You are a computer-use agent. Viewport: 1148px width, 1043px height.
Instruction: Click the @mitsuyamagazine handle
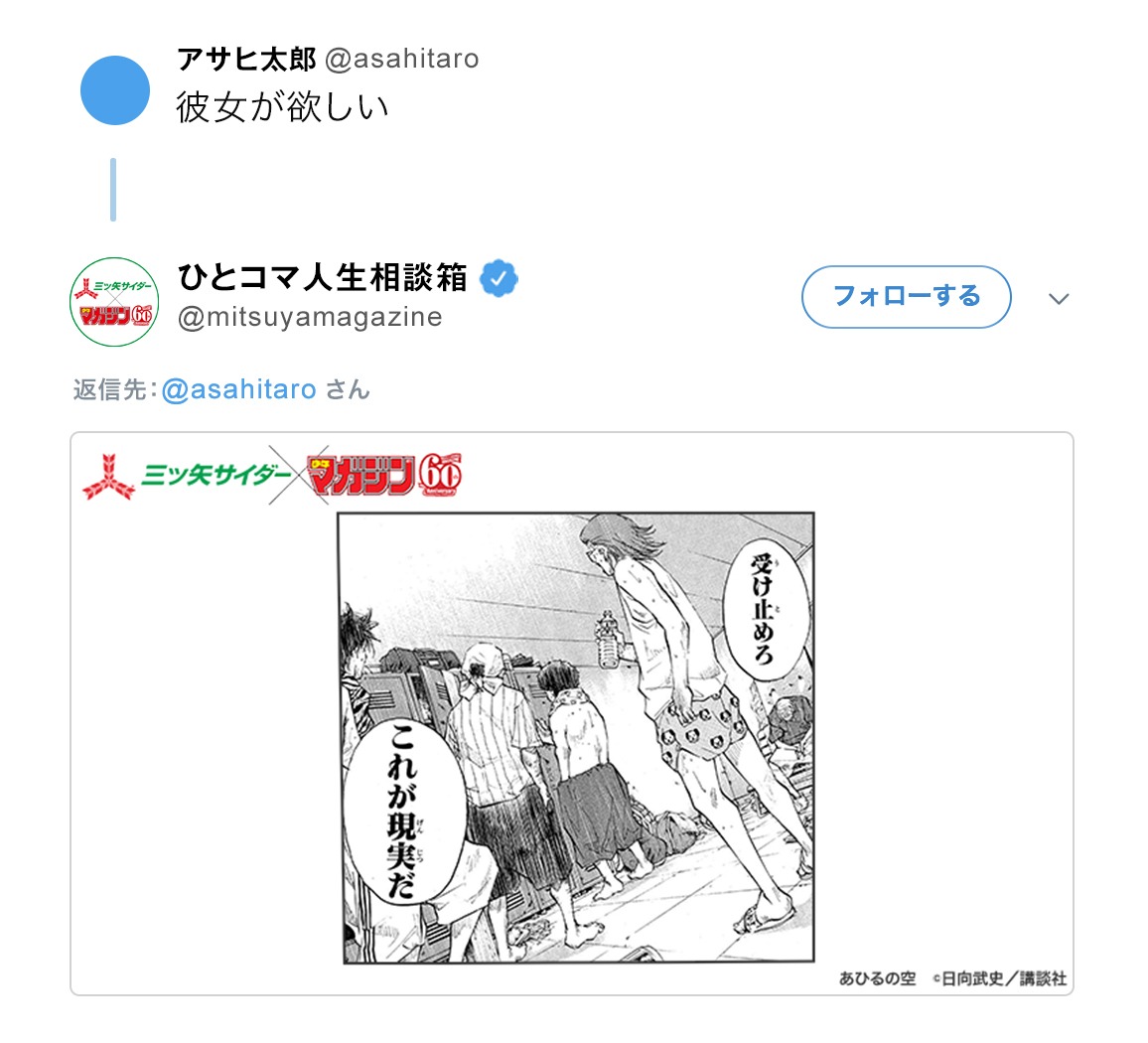coord(310,317)
